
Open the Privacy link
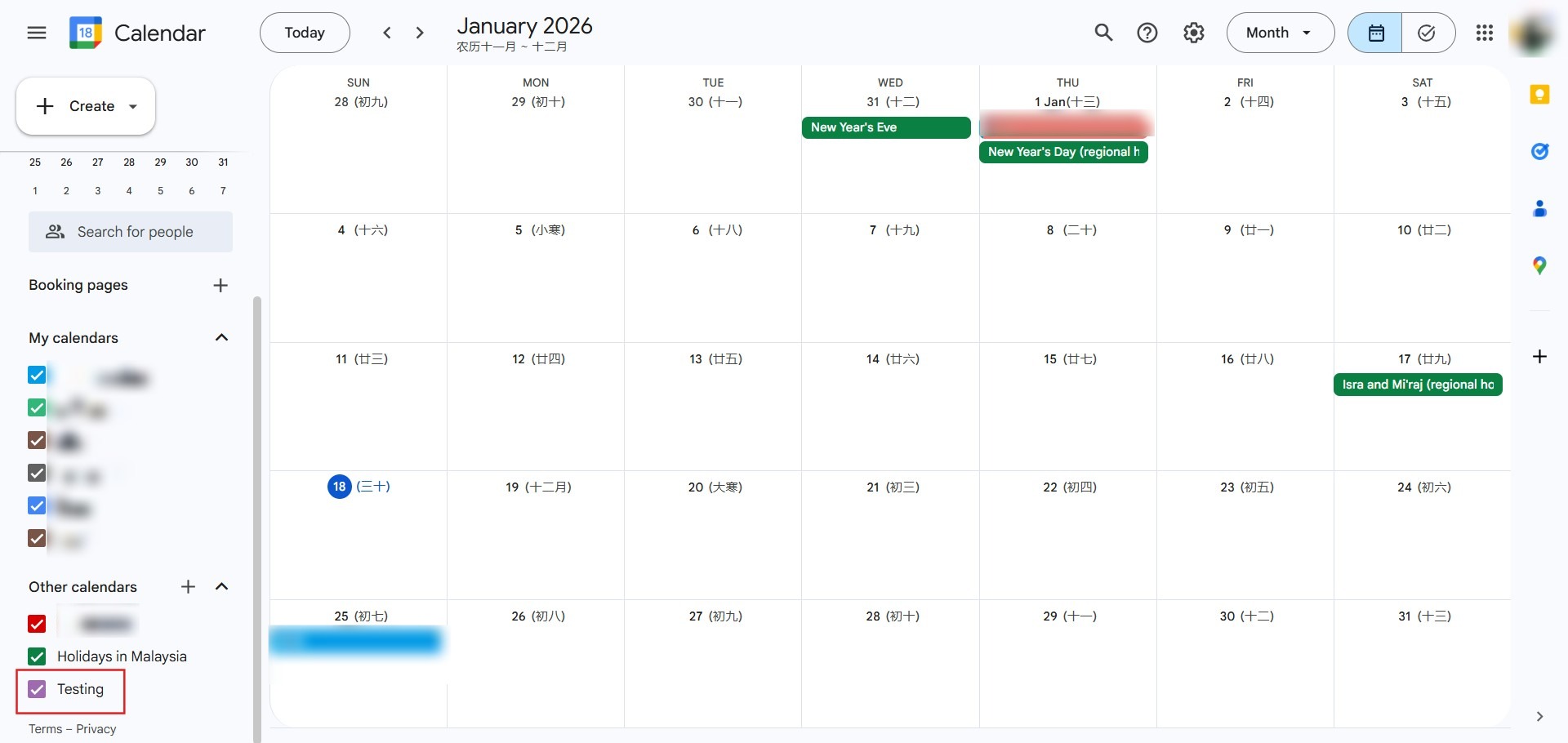96,729
